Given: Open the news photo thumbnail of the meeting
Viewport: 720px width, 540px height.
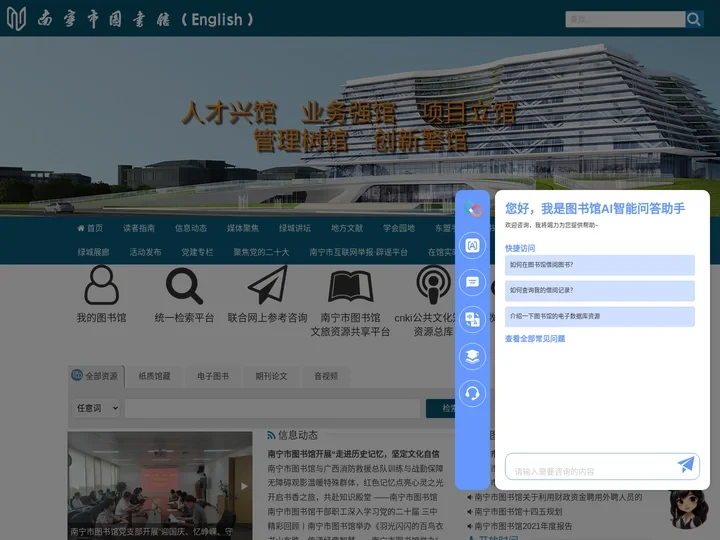Looking at the screenshot, I should [160, 486].
